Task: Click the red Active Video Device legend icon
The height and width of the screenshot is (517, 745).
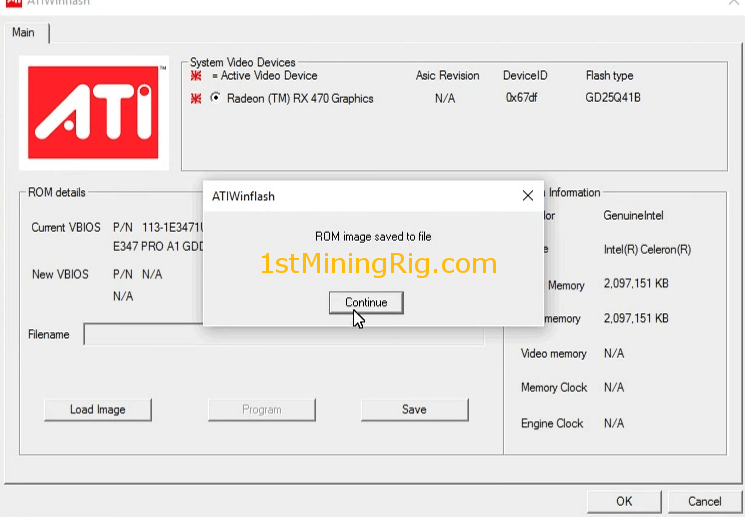Action: [x=196, y=76]
